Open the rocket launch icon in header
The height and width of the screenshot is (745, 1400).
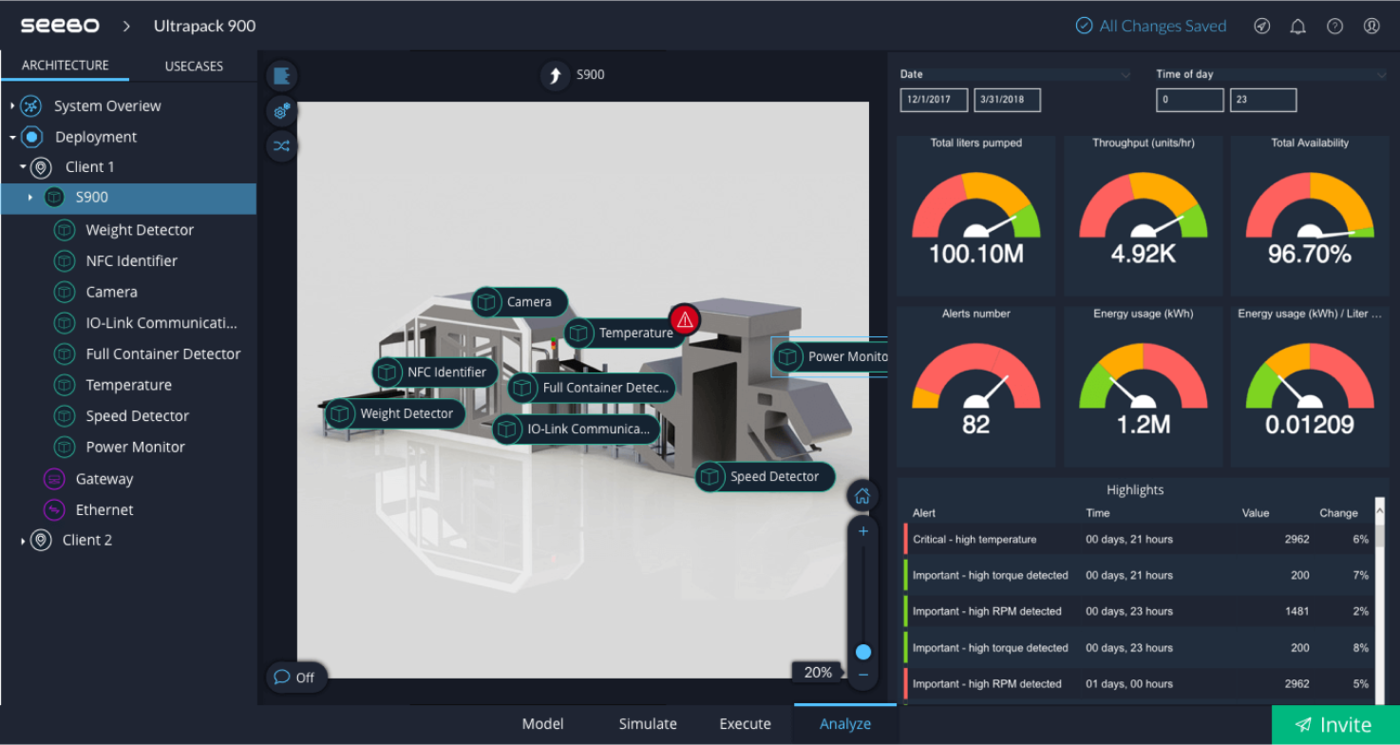[1262, 27]
